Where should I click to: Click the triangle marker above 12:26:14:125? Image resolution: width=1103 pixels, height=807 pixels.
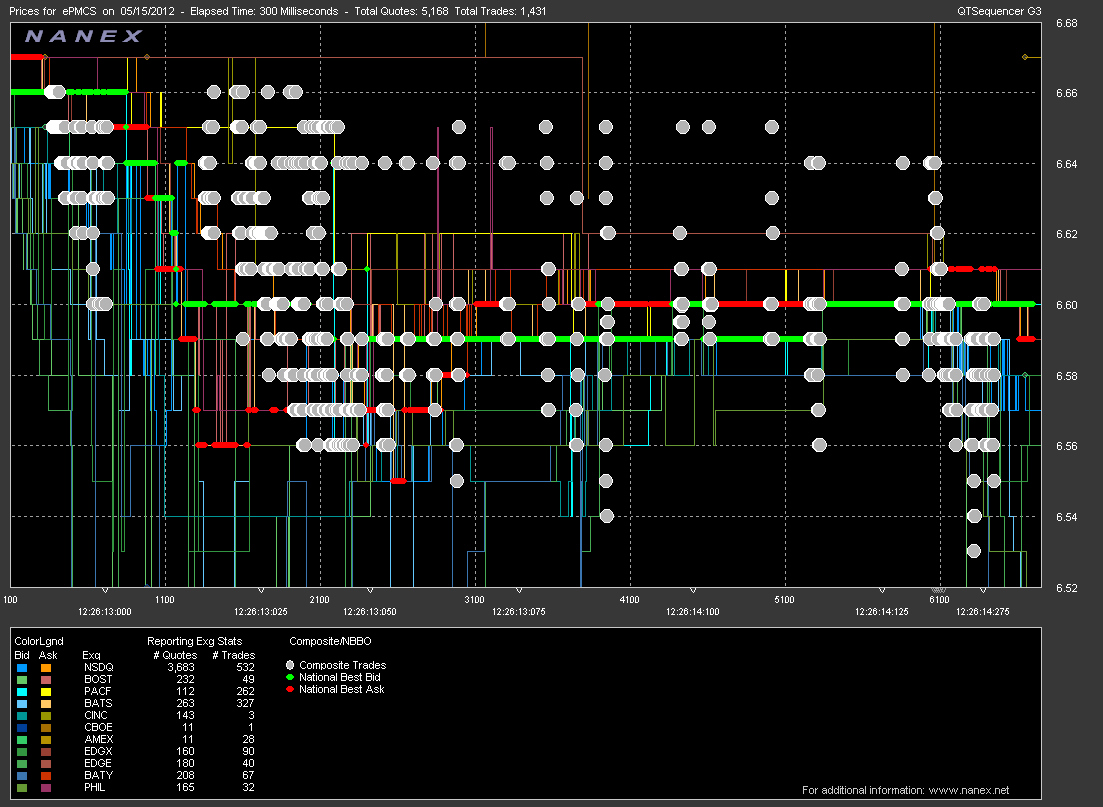tap(882, 590)
